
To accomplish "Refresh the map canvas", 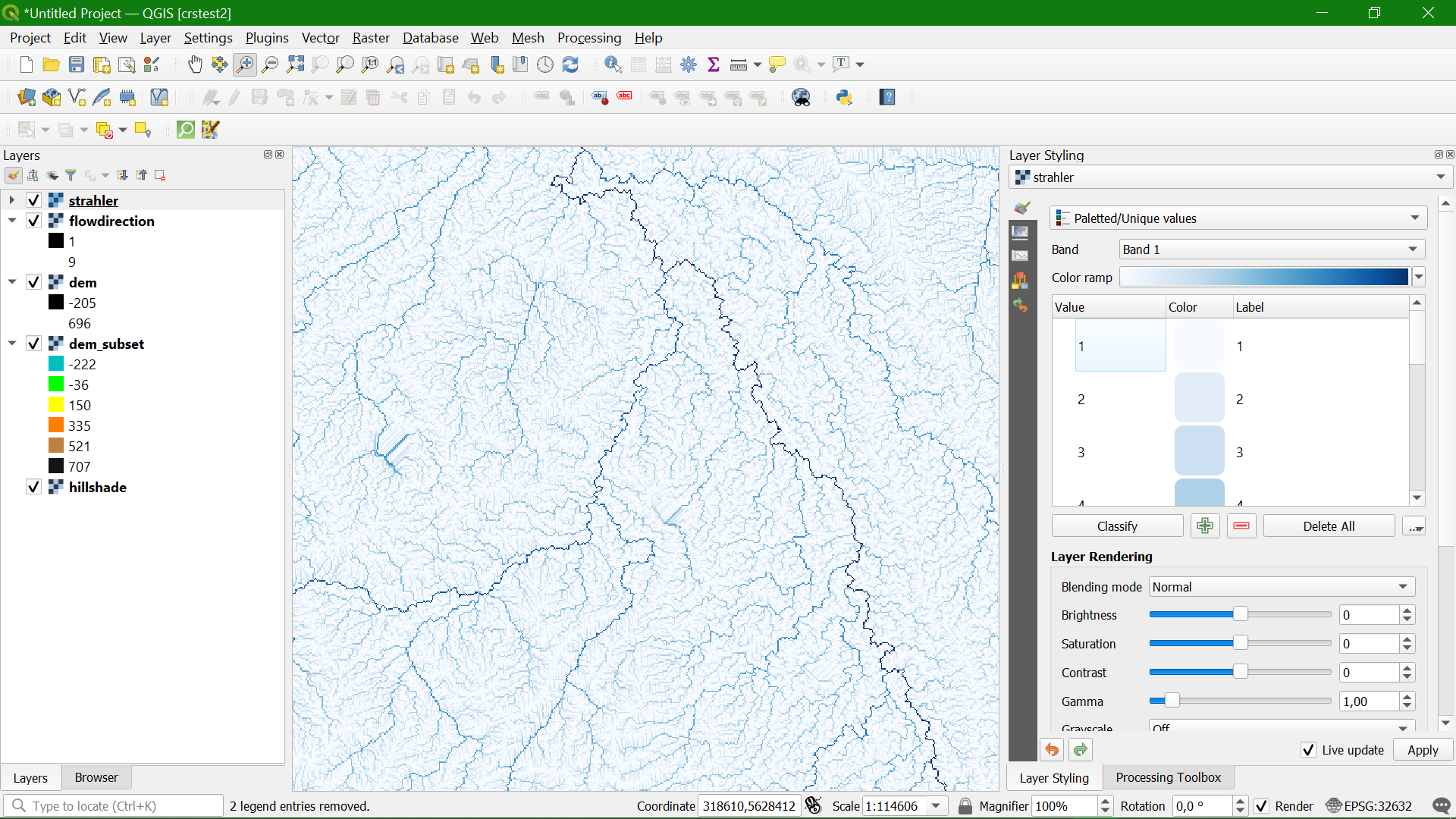I will click(571, 64).
